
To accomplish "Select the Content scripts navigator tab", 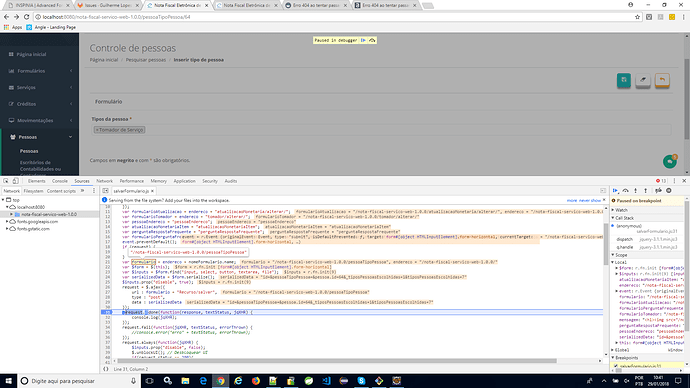I will click(x=61, y=191).
